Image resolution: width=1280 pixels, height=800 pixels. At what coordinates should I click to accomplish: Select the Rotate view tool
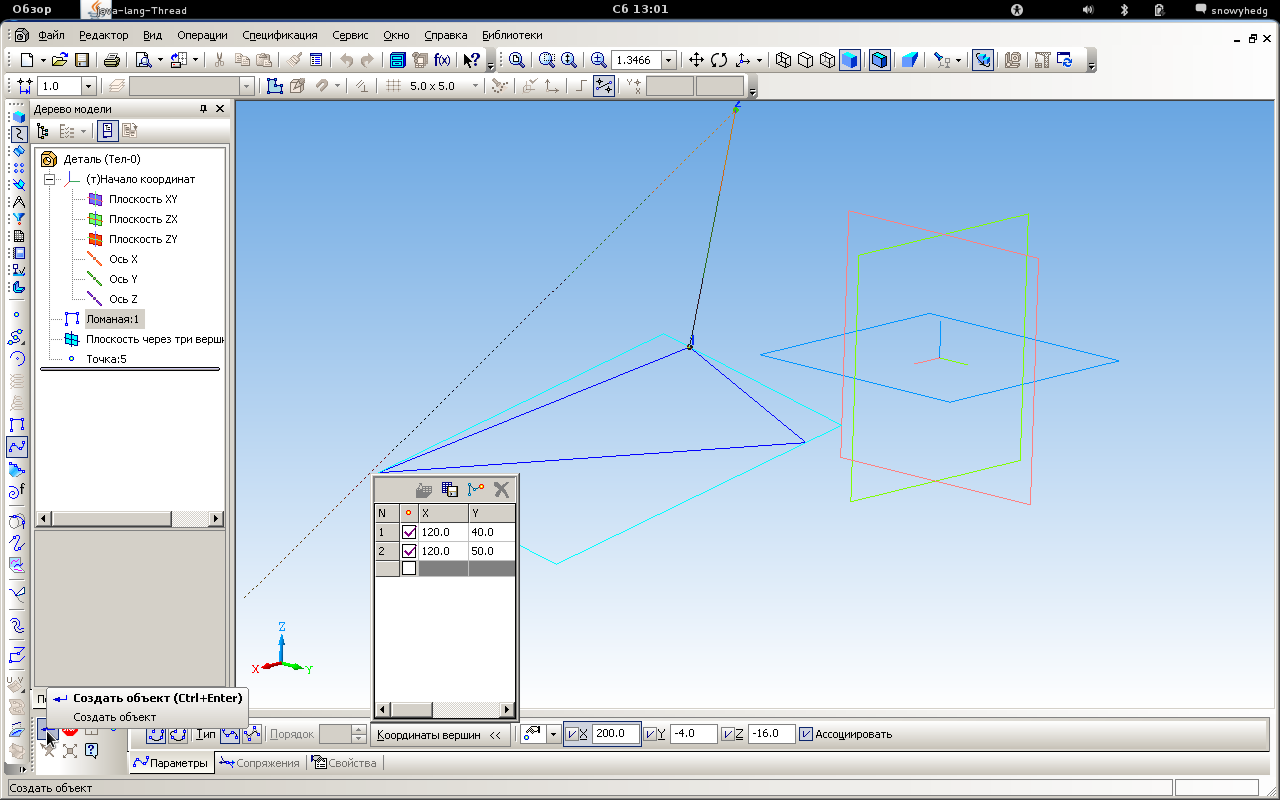(x=719, y=60)
